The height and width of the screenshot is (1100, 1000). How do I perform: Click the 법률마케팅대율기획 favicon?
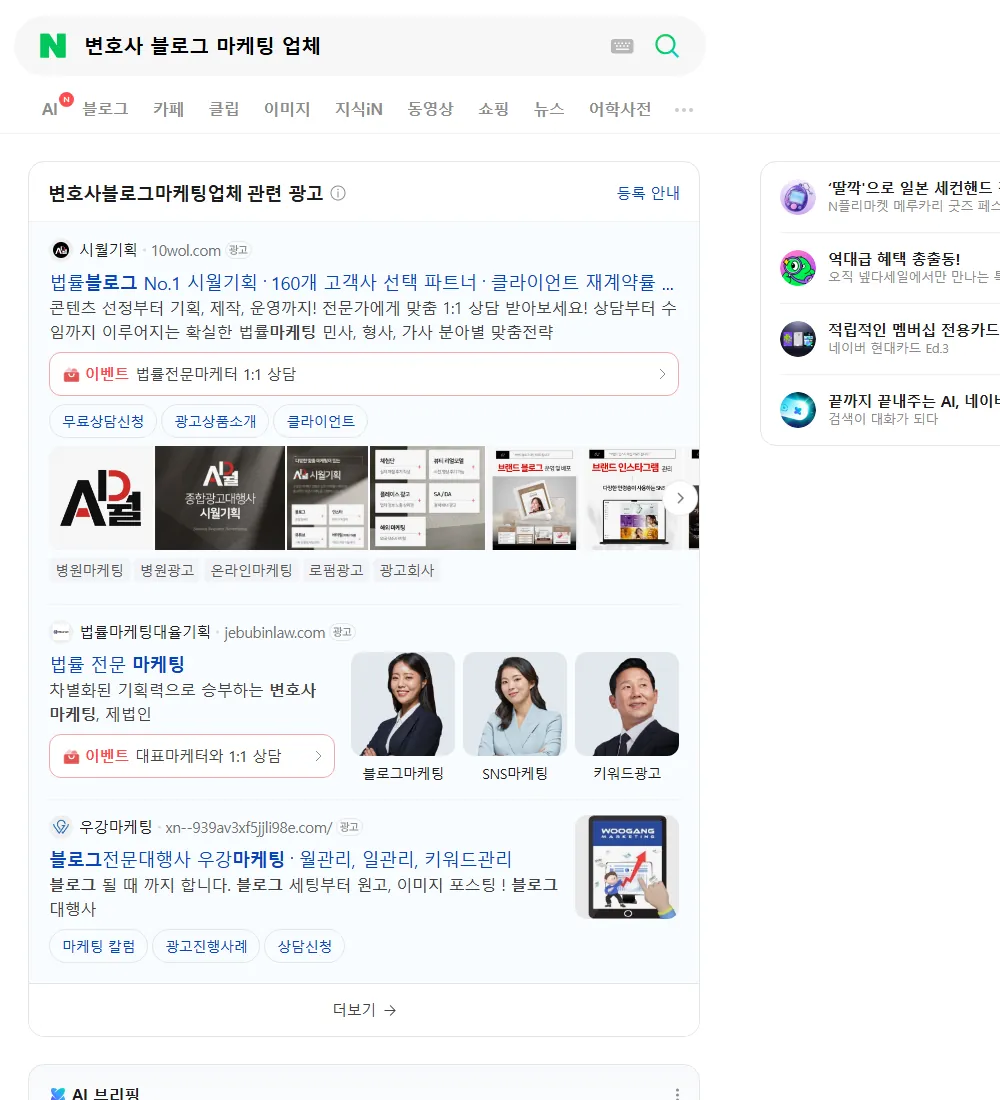pos(61,632)
